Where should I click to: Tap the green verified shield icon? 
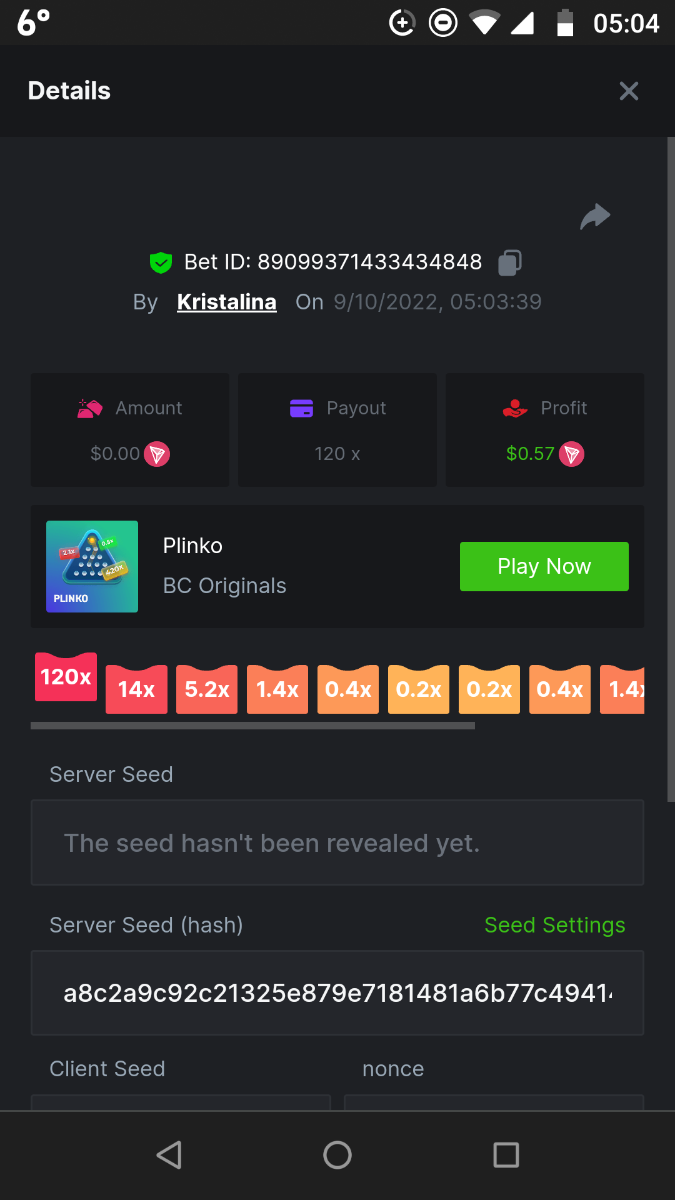pos(160,263)
